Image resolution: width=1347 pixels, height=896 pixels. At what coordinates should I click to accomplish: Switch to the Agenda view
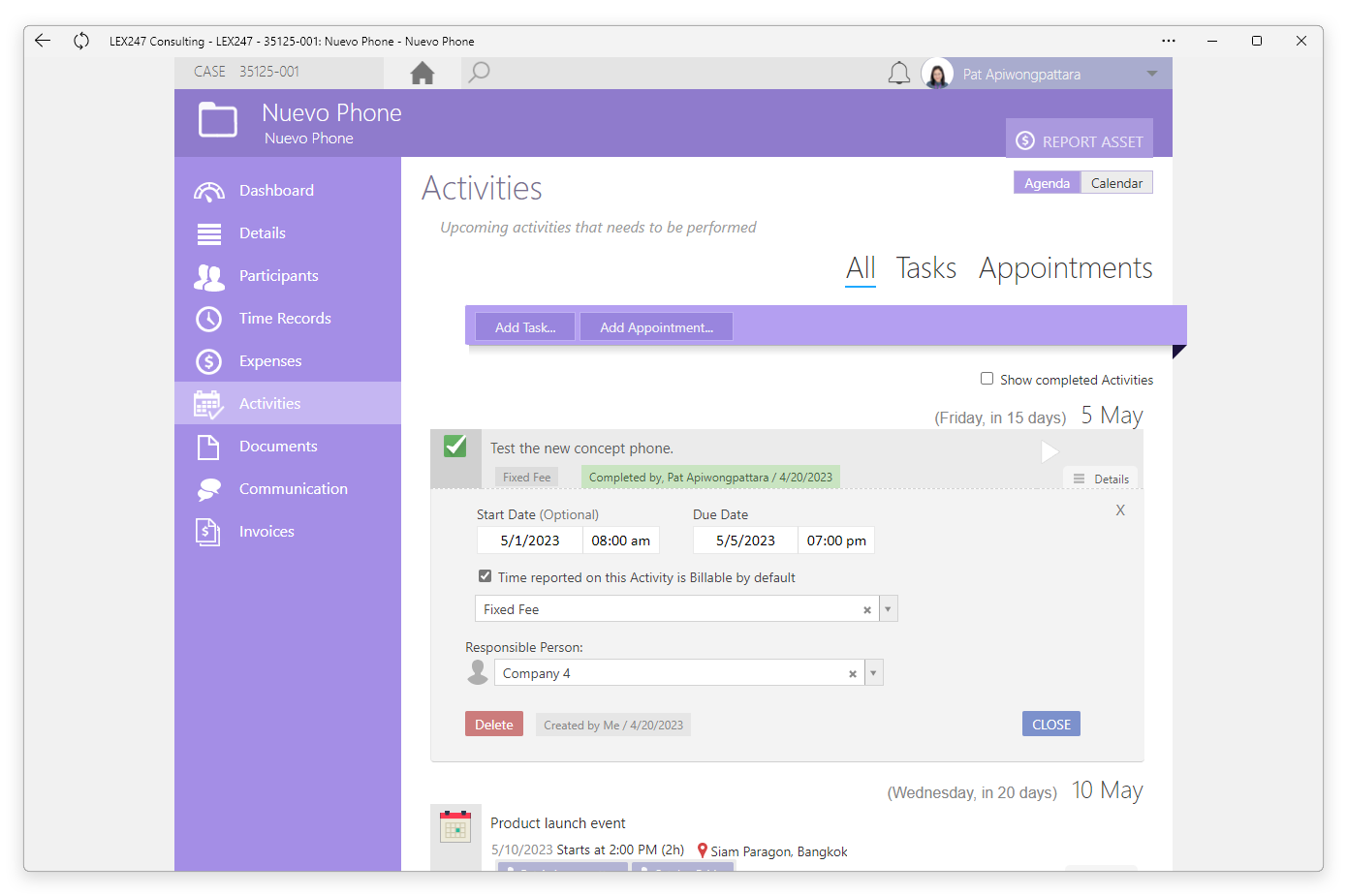1047,183
